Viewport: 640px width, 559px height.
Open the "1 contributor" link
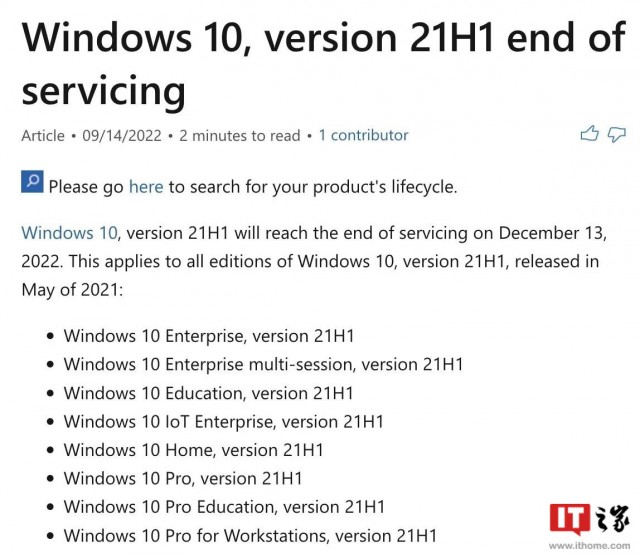[x=363, y=135]
